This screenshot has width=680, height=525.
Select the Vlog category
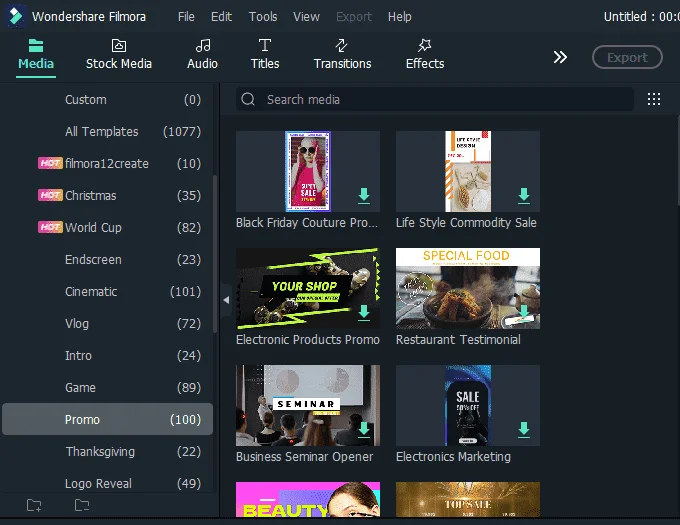[x=107, y=324]
